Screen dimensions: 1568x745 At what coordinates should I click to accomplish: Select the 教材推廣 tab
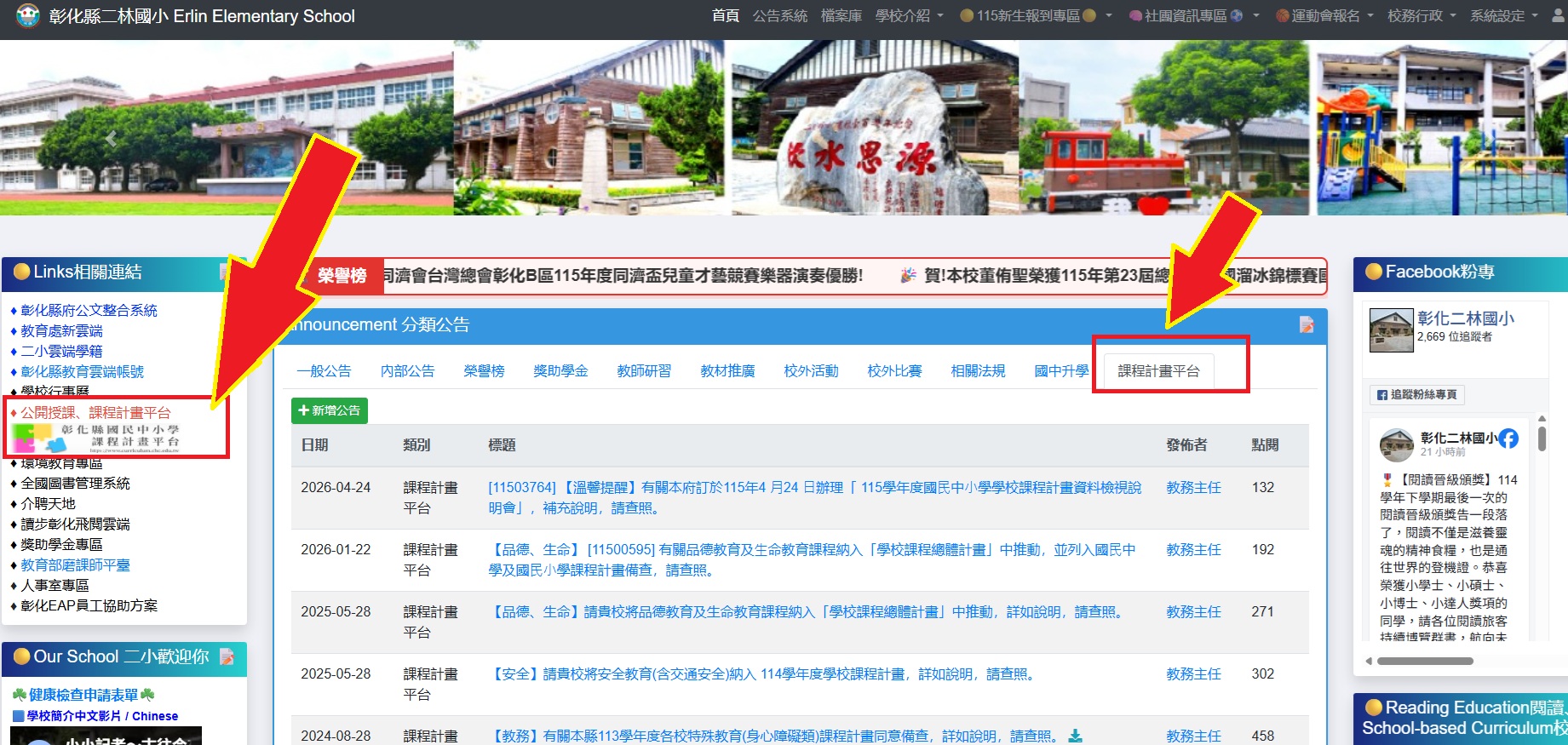coord(727,371)
